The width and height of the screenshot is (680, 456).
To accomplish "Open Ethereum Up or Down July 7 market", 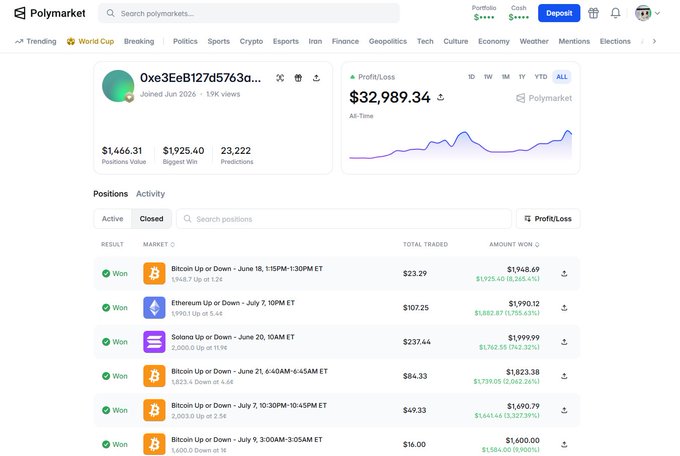I will click(233, 303).
